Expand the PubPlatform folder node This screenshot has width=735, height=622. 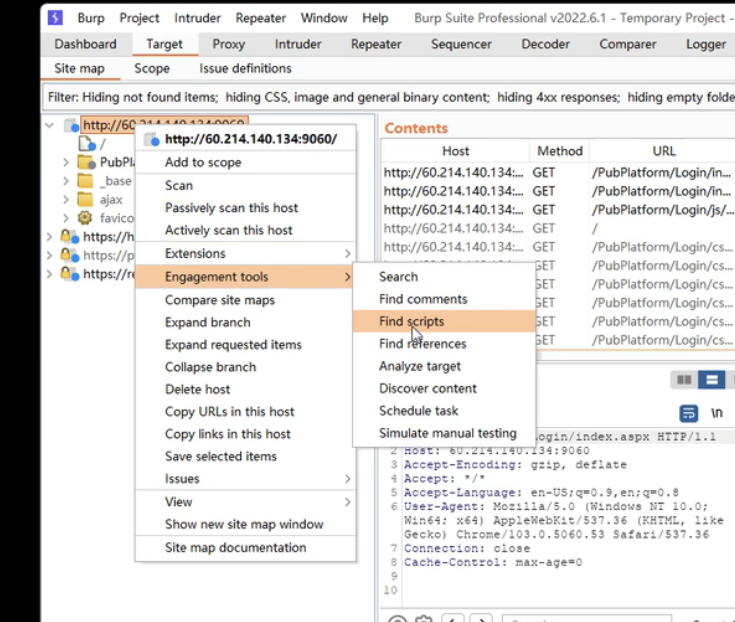pos(66,163)
